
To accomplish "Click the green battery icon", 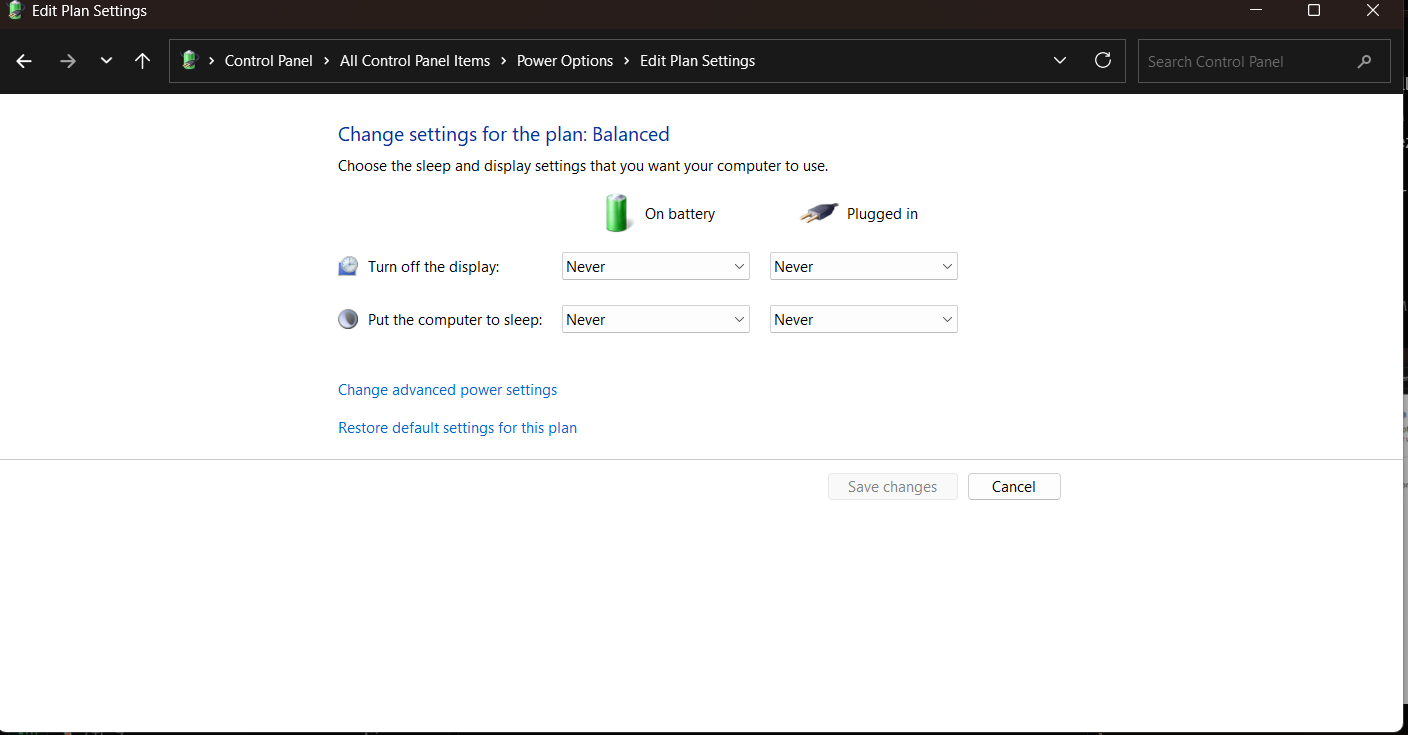I will click(617, 213).
